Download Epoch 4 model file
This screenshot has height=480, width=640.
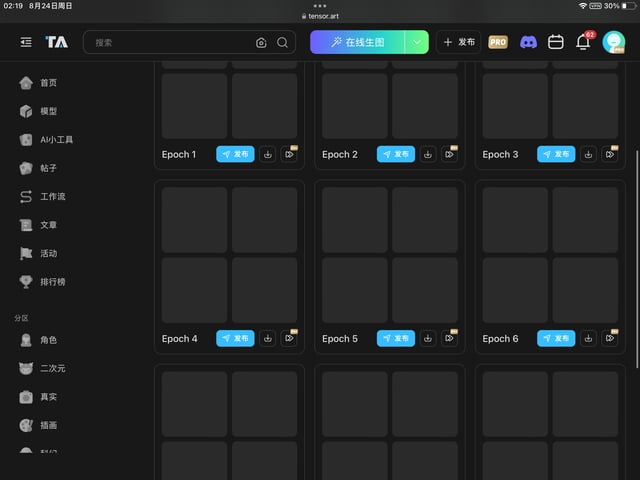click(x=268, y=338)
